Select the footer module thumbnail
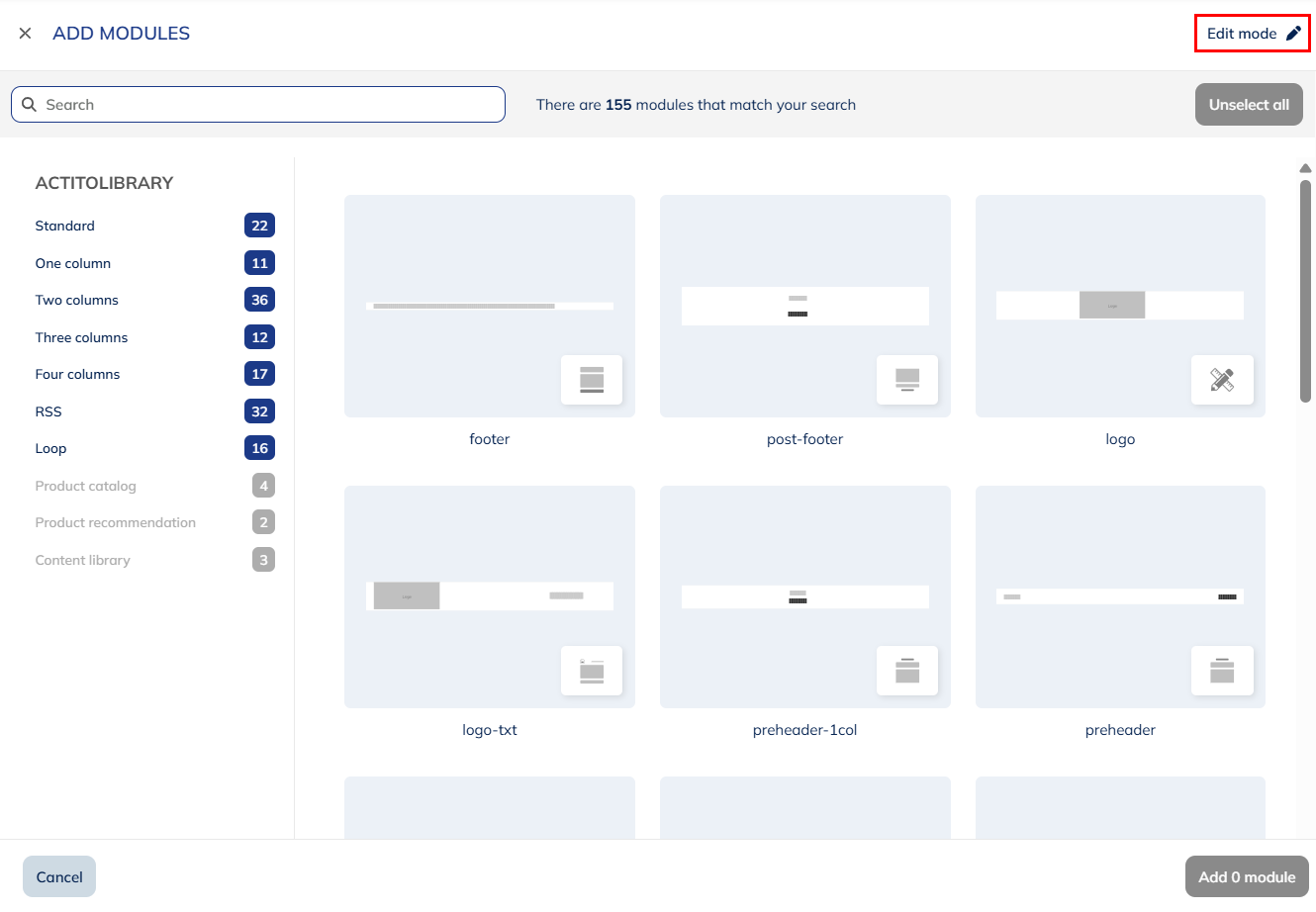The height and width of the screenshot is (912, 1316). (x=490, y=306)
